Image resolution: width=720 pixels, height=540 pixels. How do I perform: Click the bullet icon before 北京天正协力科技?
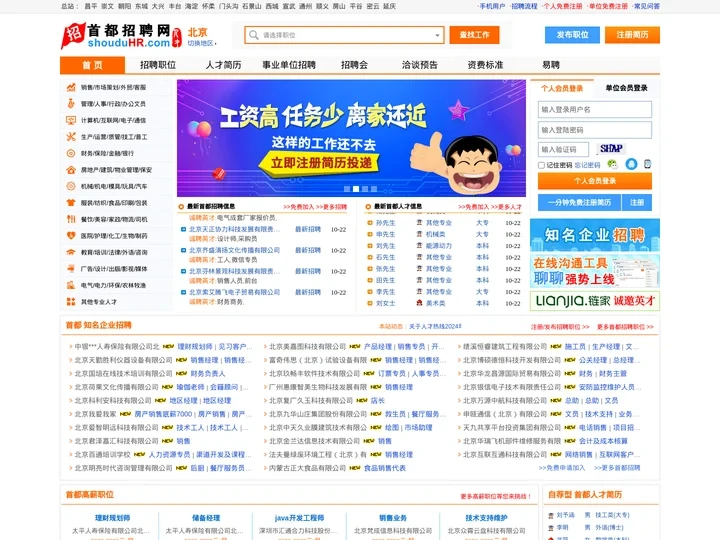[183, 229]
